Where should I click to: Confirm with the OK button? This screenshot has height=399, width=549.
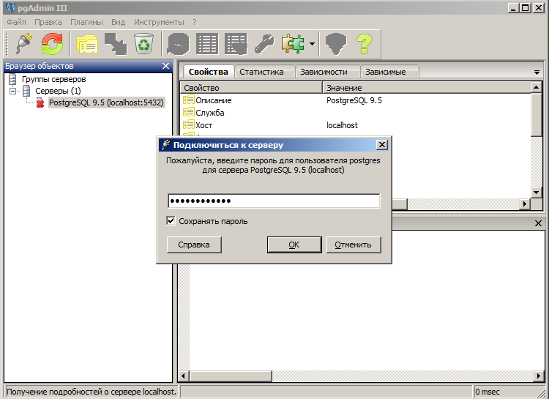tap(294, 244)
